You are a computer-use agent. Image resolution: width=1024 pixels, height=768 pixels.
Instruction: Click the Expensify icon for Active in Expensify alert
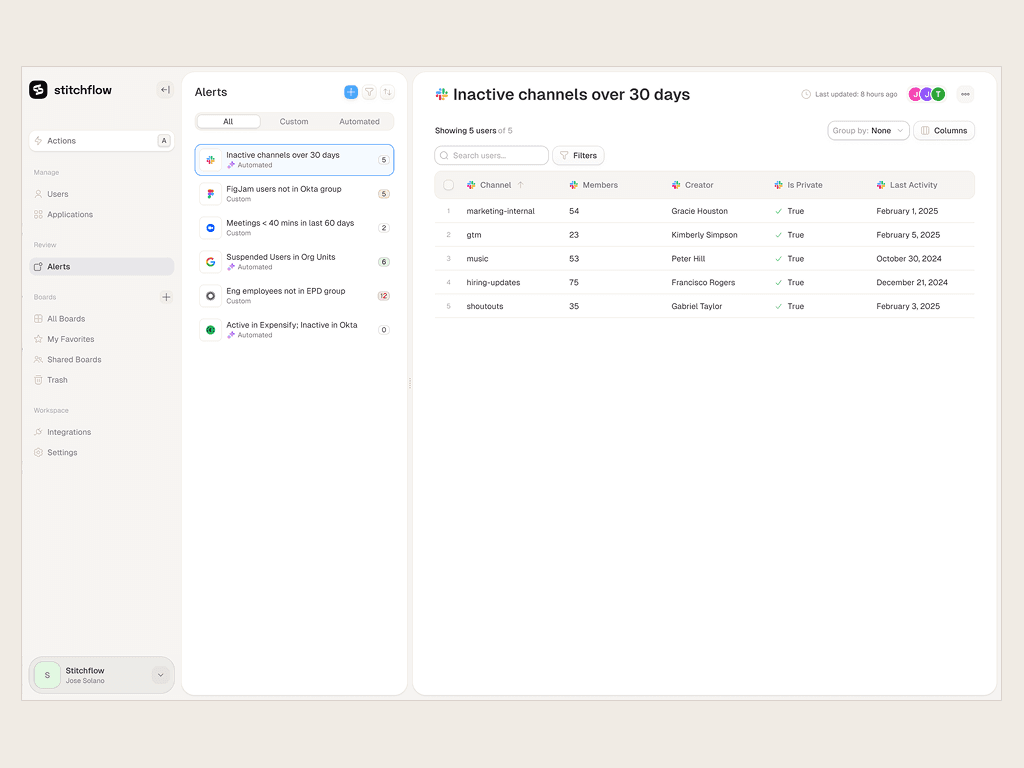click(x=210, y=330)
